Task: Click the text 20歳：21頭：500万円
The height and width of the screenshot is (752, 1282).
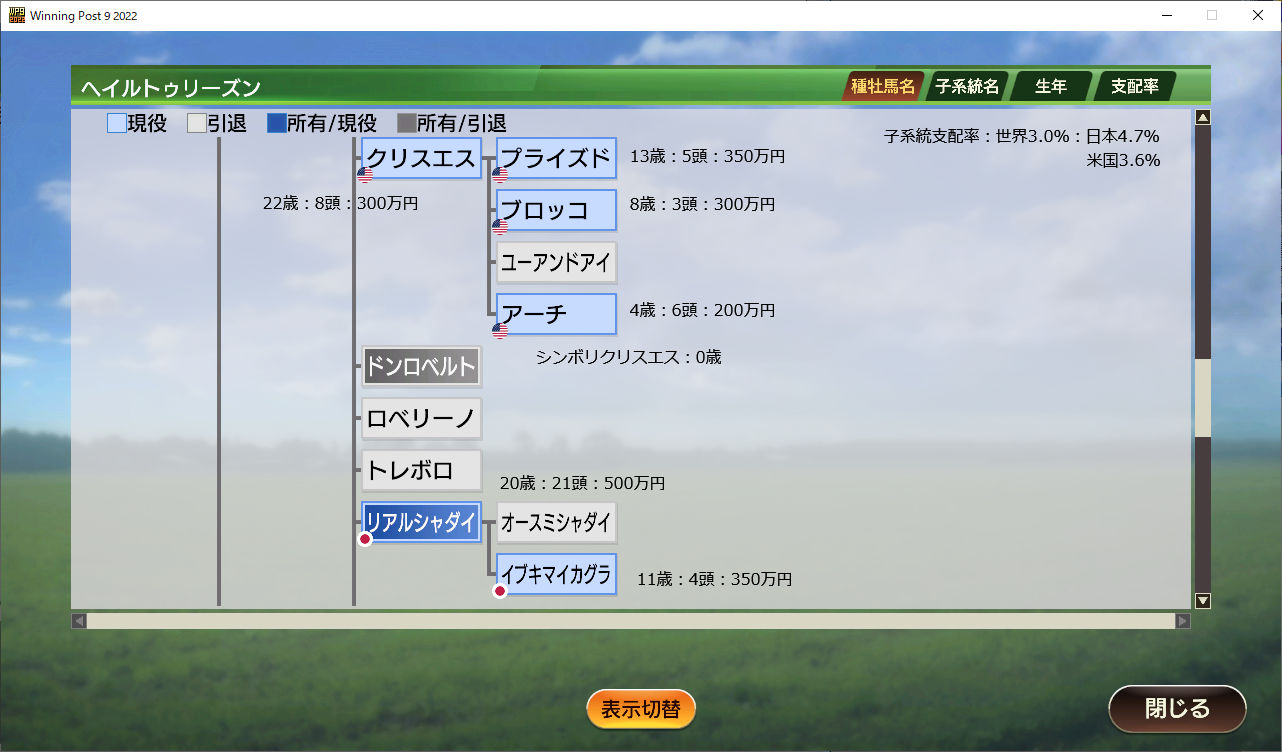Action: 583,484
